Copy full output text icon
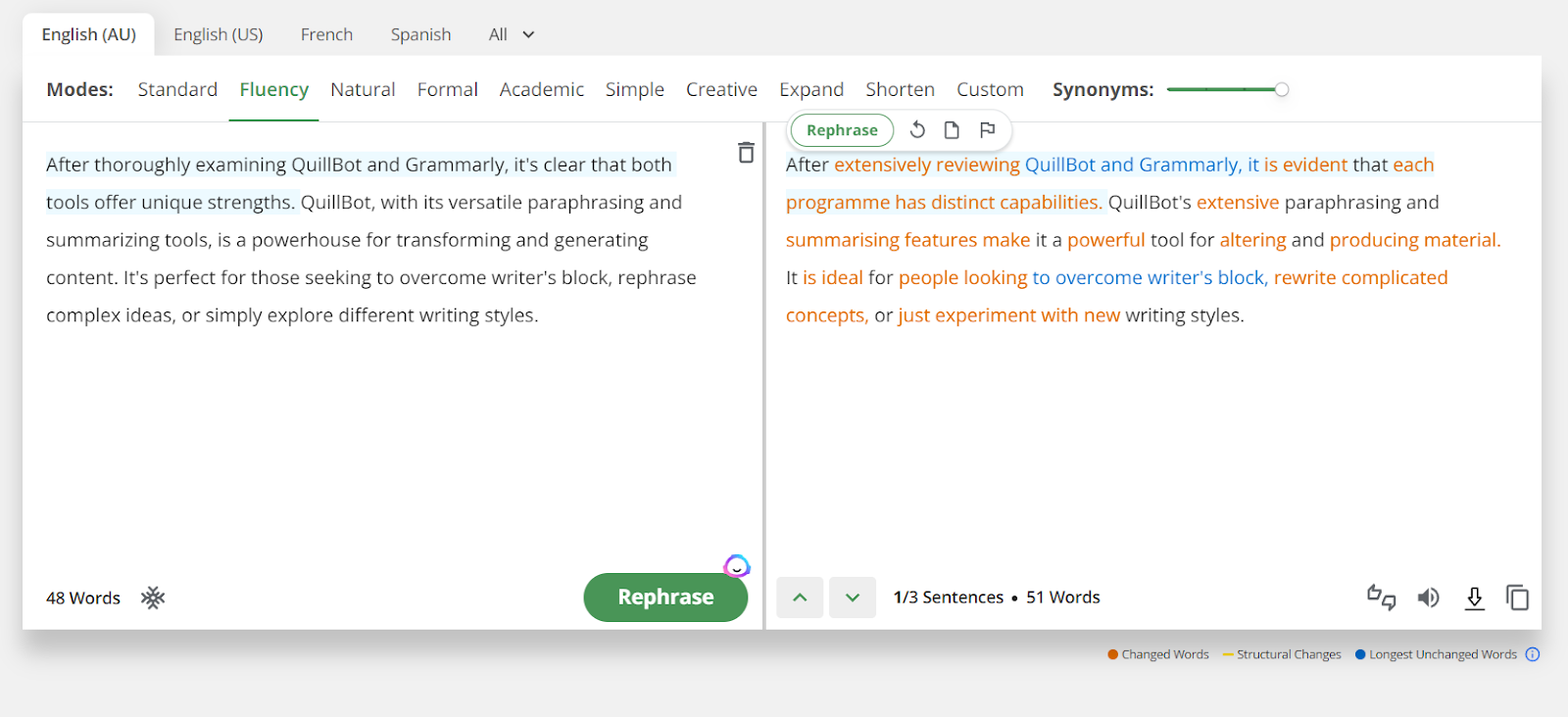 point(1517,597)
